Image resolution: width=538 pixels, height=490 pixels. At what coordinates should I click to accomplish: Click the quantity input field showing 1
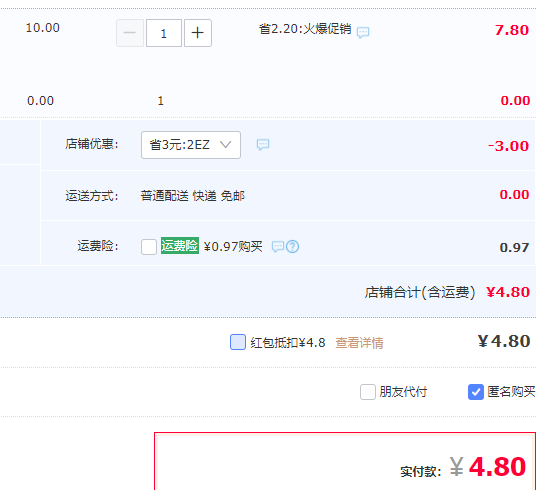coord(164,33)
